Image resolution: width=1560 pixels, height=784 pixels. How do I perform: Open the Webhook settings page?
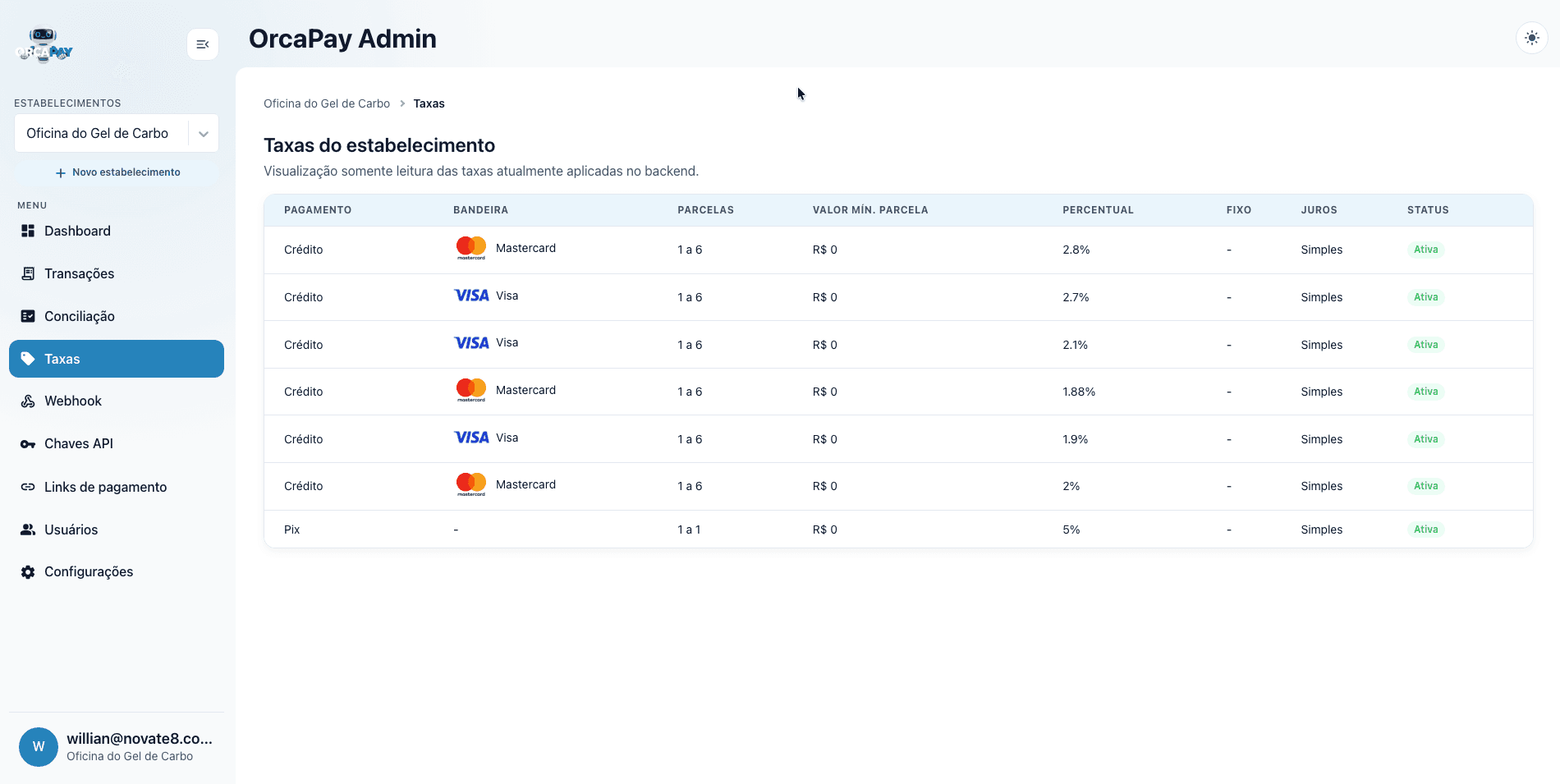[117, 401]
